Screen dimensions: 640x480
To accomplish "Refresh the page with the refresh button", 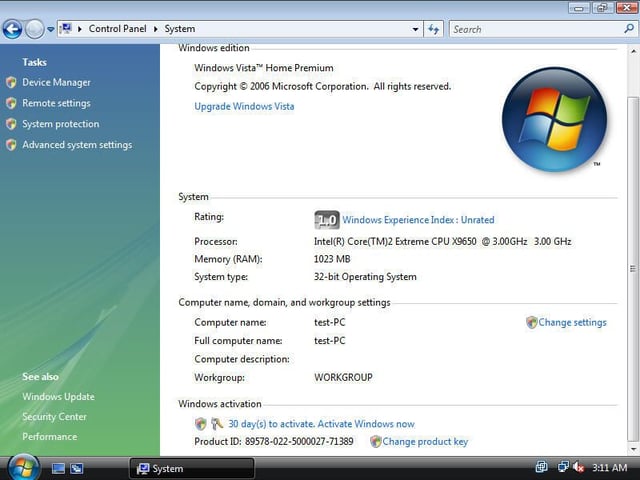I will 433,29.
